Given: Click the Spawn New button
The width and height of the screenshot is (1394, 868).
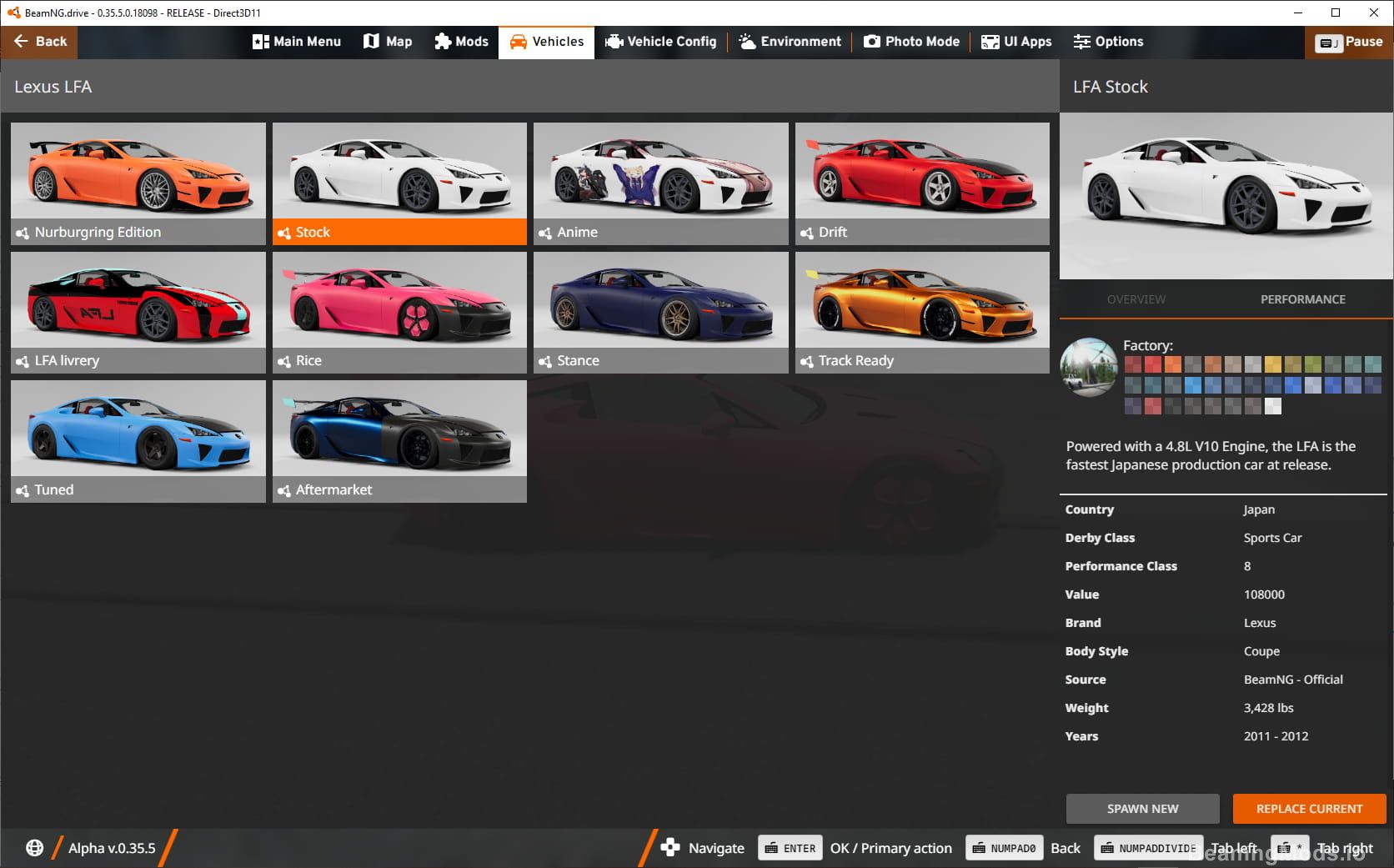Looking at the screenshot, I should point(1142,809).
